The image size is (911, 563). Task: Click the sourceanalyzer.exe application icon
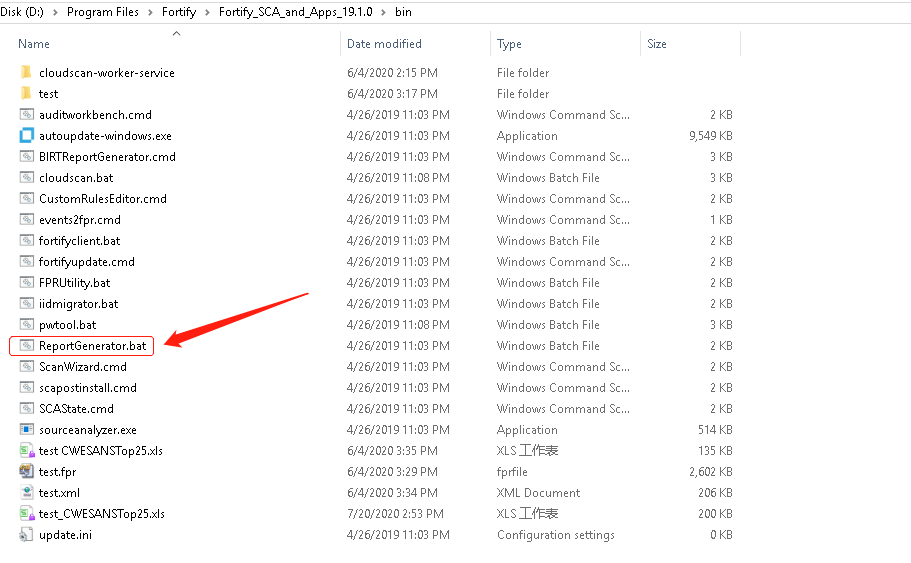(27, 429)
